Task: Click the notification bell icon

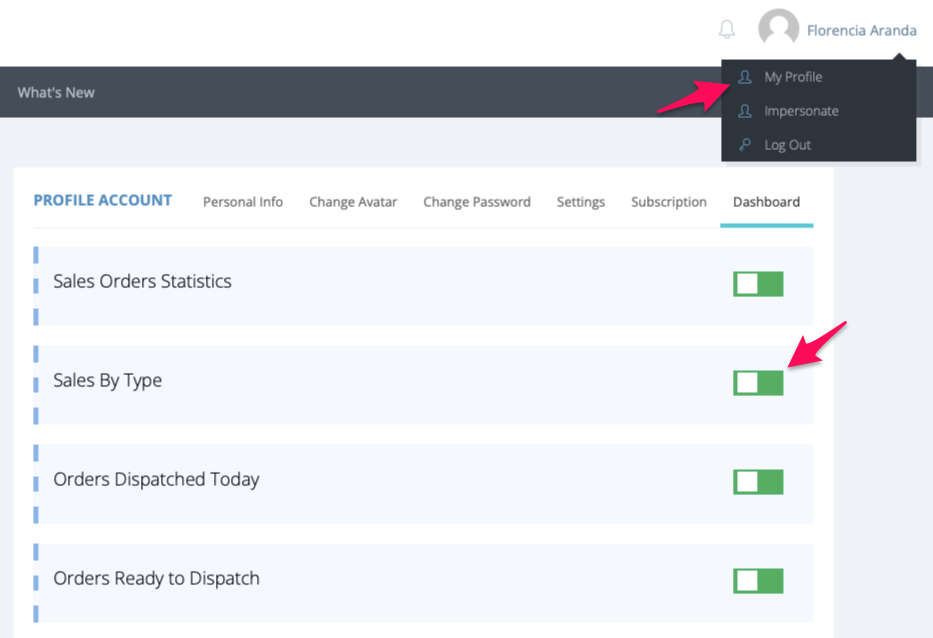Action: (x=727, y=30)
